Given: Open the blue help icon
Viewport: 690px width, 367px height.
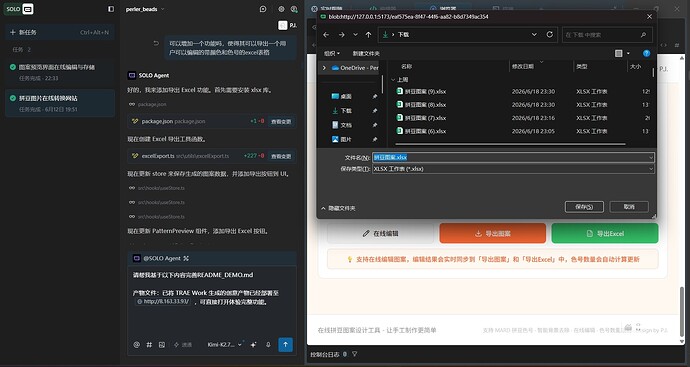Looking at the screenshot, I should pyautogui.click(x=646, y=53).
